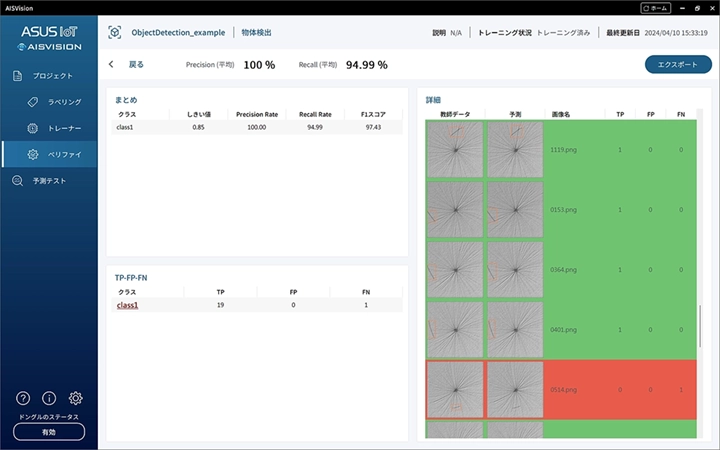The height and width of the screenshot is (450, 720).
Task: Open the info circle icon
Action: point(49,398)
